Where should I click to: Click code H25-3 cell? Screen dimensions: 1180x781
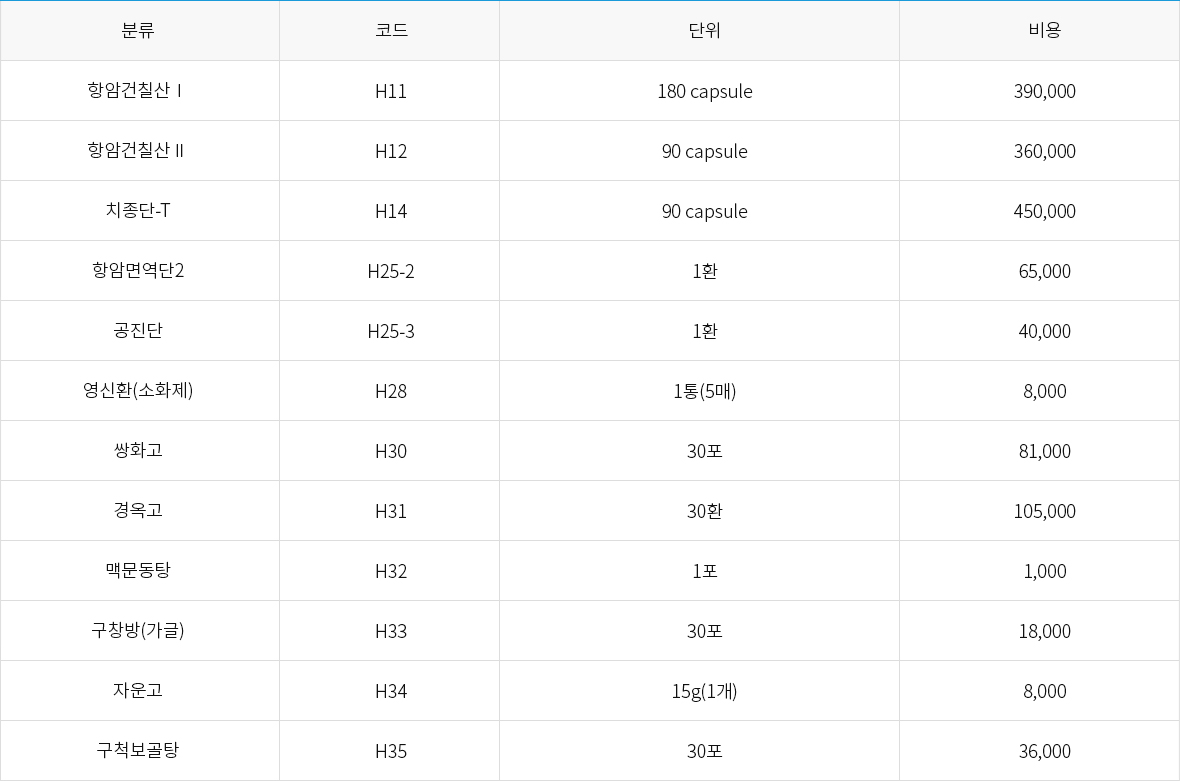[x=390, y=331]
